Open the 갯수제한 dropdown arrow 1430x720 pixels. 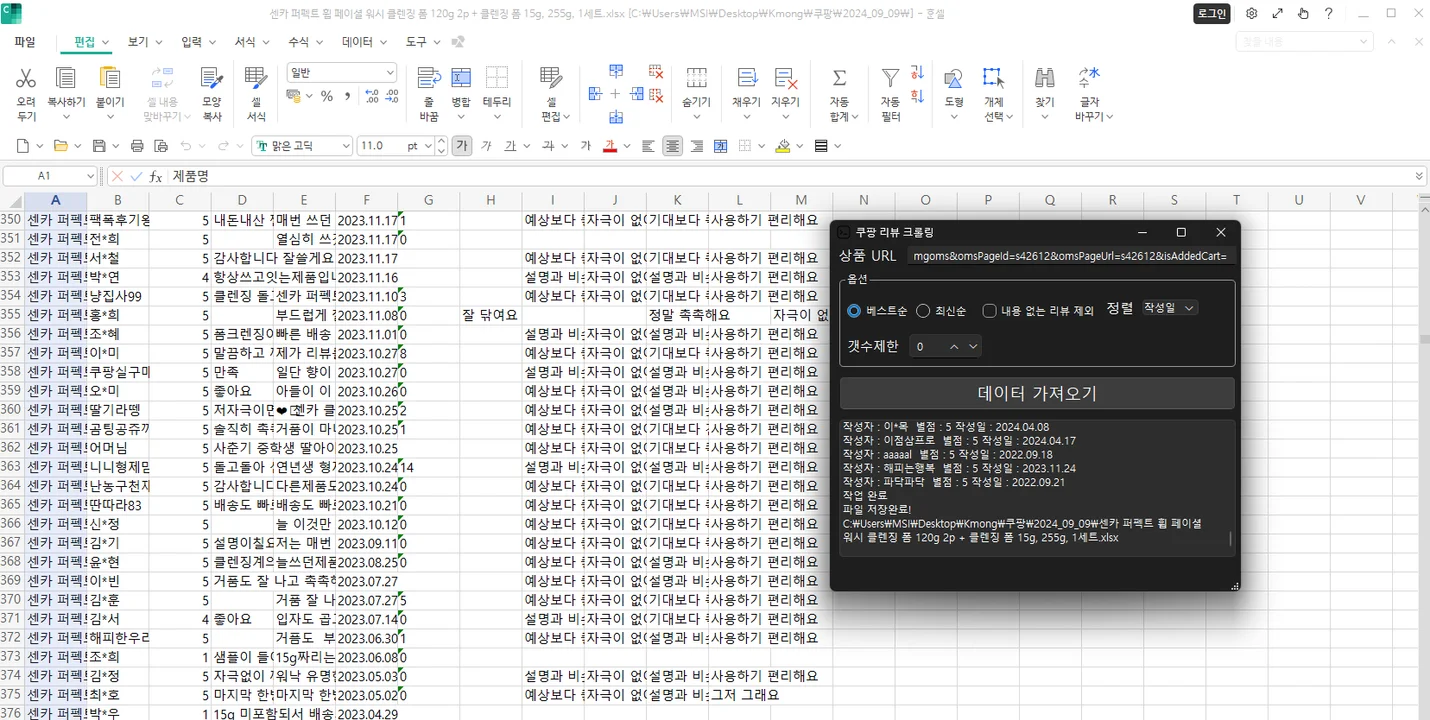(x=973, y=346)
